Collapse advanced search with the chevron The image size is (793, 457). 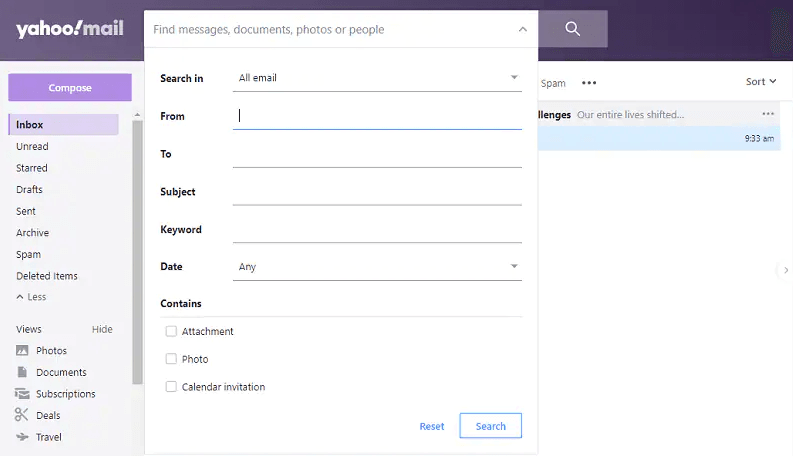(x=522, y=30)
